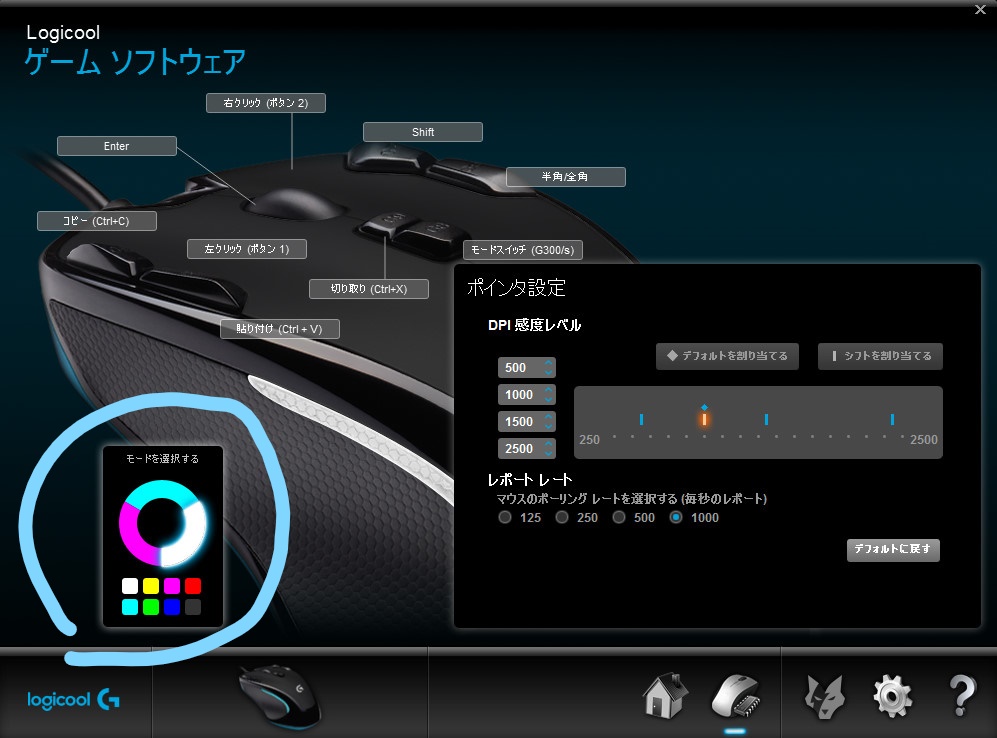
Task: Pick the white color swatch
Action: 130,585
